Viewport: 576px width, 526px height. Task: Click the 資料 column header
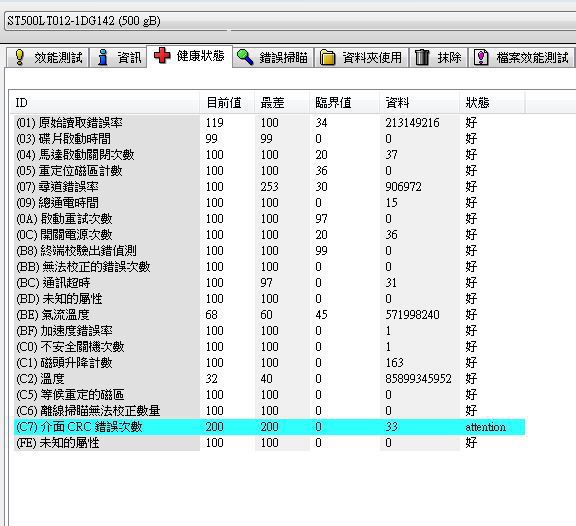(420, 102)
